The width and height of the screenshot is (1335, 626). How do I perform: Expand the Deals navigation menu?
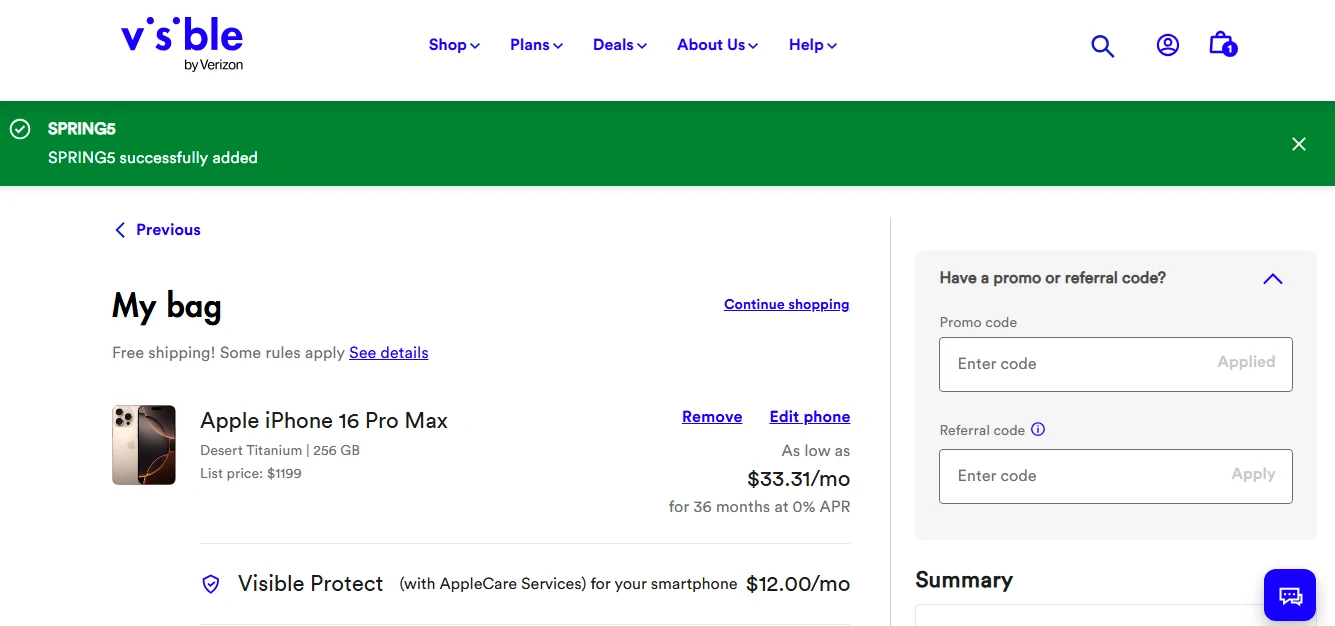pos(620,45)
